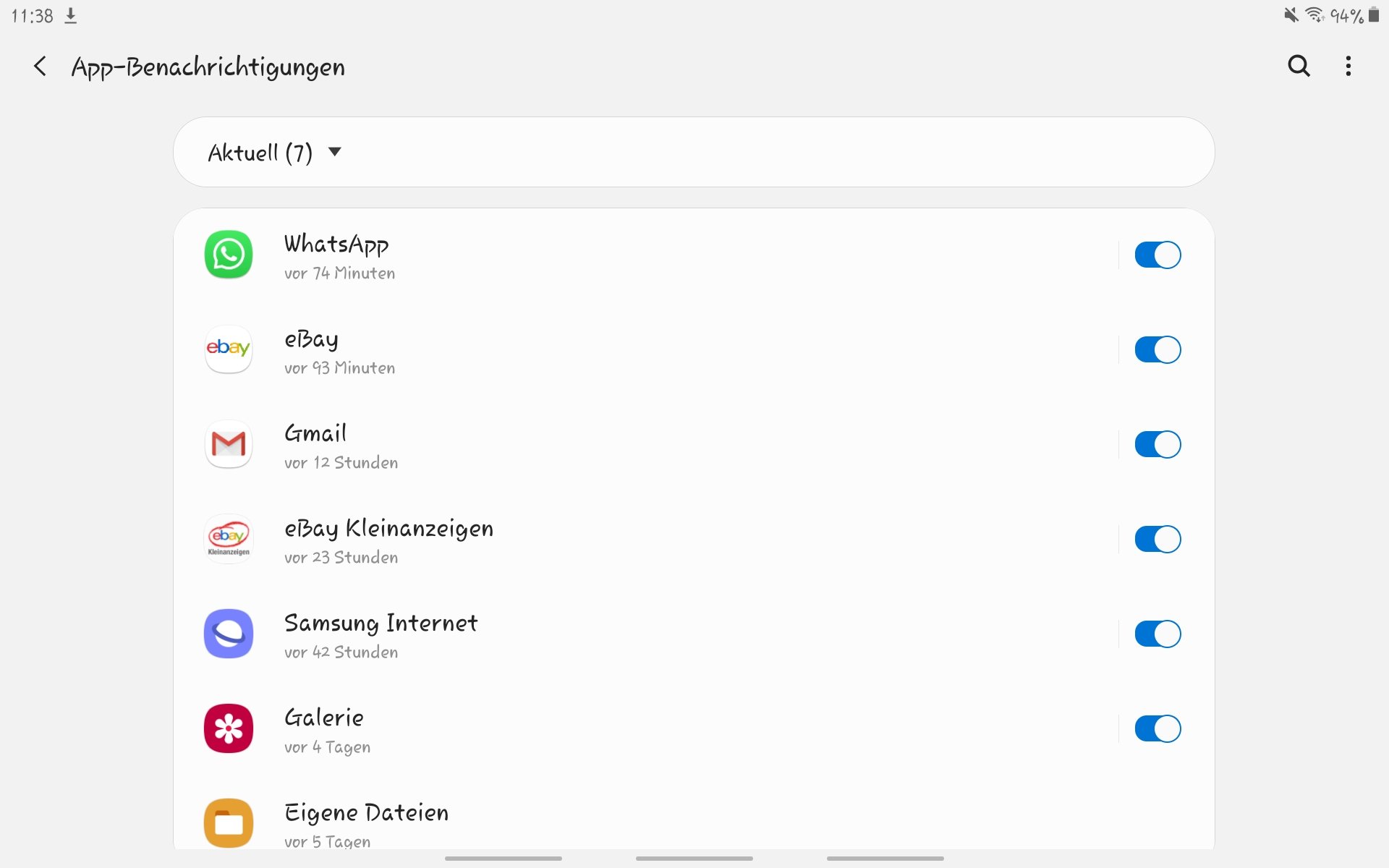
Task: Disable Samsung Internet notifications toggle
Action: 1157,634
